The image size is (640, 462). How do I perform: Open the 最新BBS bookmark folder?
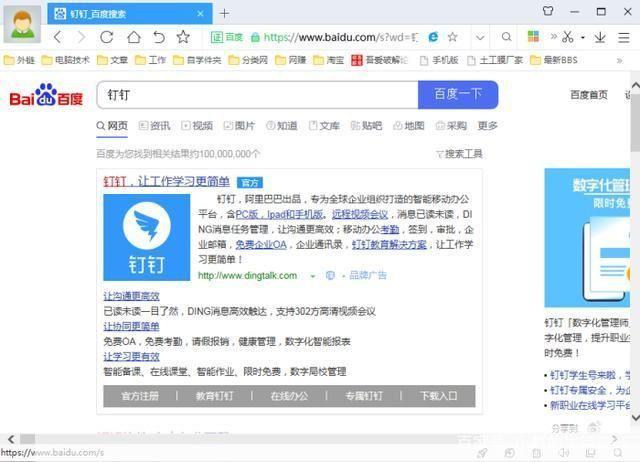(x=554, y=60)
